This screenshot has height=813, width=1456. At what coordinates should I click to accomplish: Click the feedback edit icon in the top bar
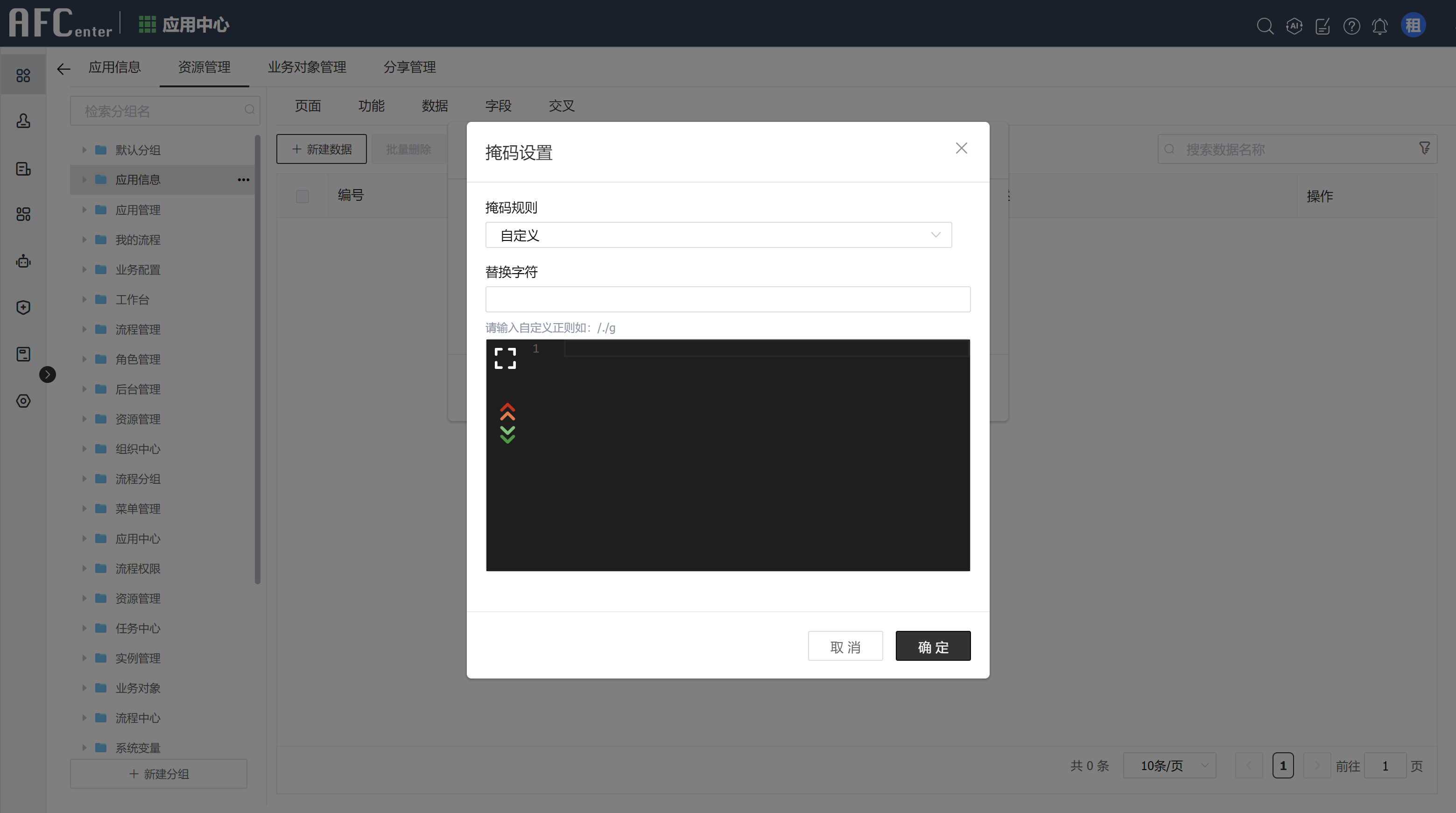[1322, 26]
